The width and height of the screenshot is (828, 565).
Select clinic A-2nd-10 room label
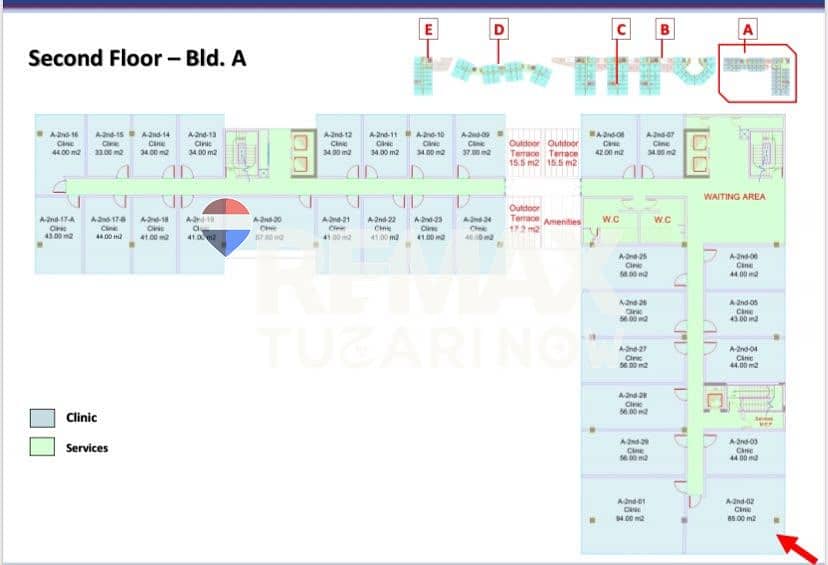(430, 144)
